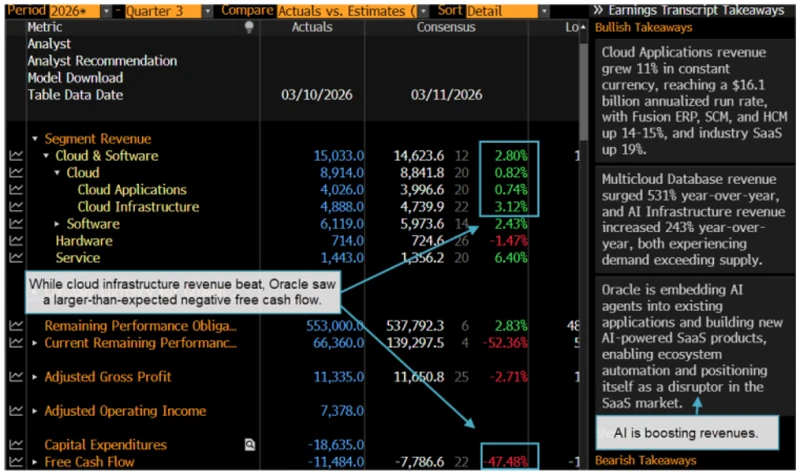Screen dimensions: 800x472
Task: Click the Sort Detail field
Action: 502,11
